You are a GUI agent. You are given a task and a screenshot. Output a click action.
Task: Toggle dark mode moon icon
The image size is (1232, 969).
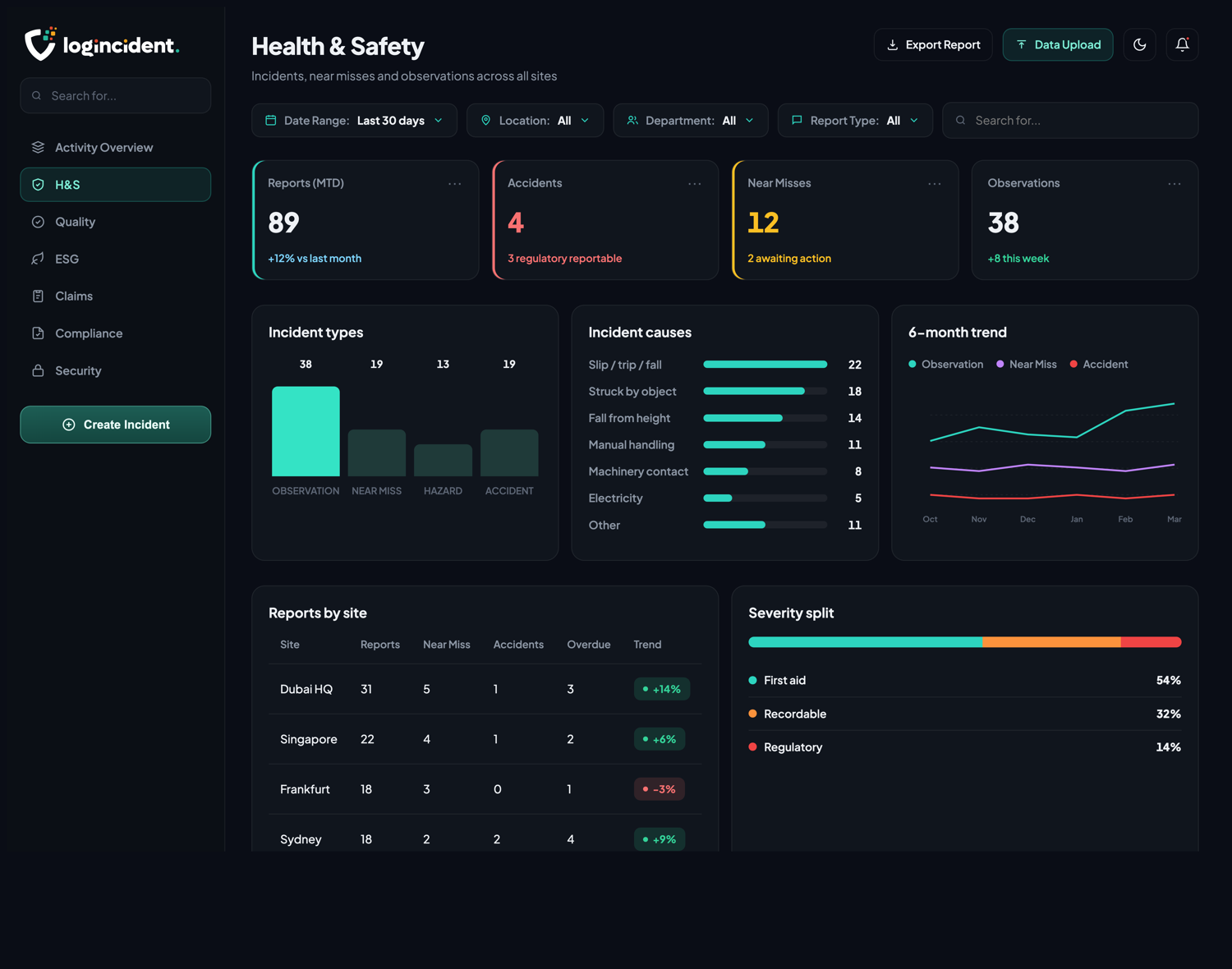point(1139,44)
